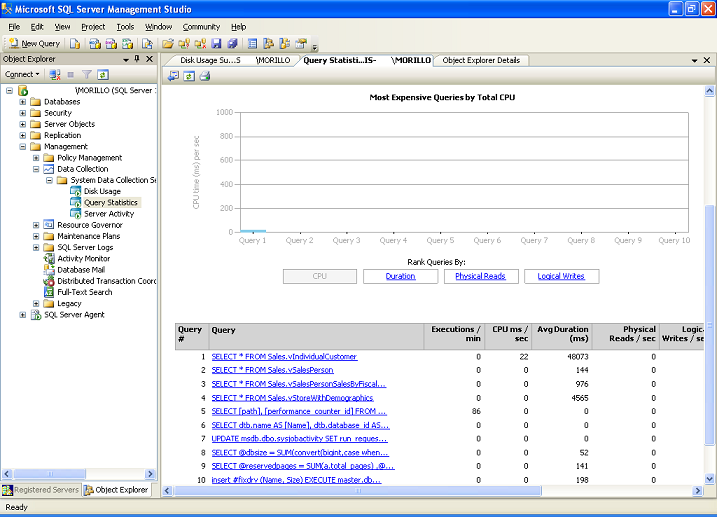The image size is (717, 517).
Task: Click report horizontal scrollbar right arrow
Action: 697,490
